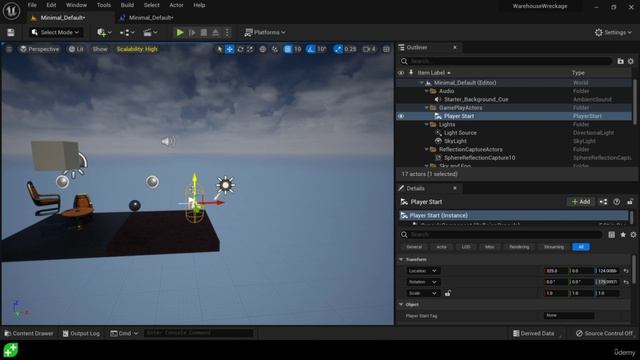The image size is (640, 360).
Task: Click the Blueprint/add script icon beside Add
Action: (x=603, y=202)
